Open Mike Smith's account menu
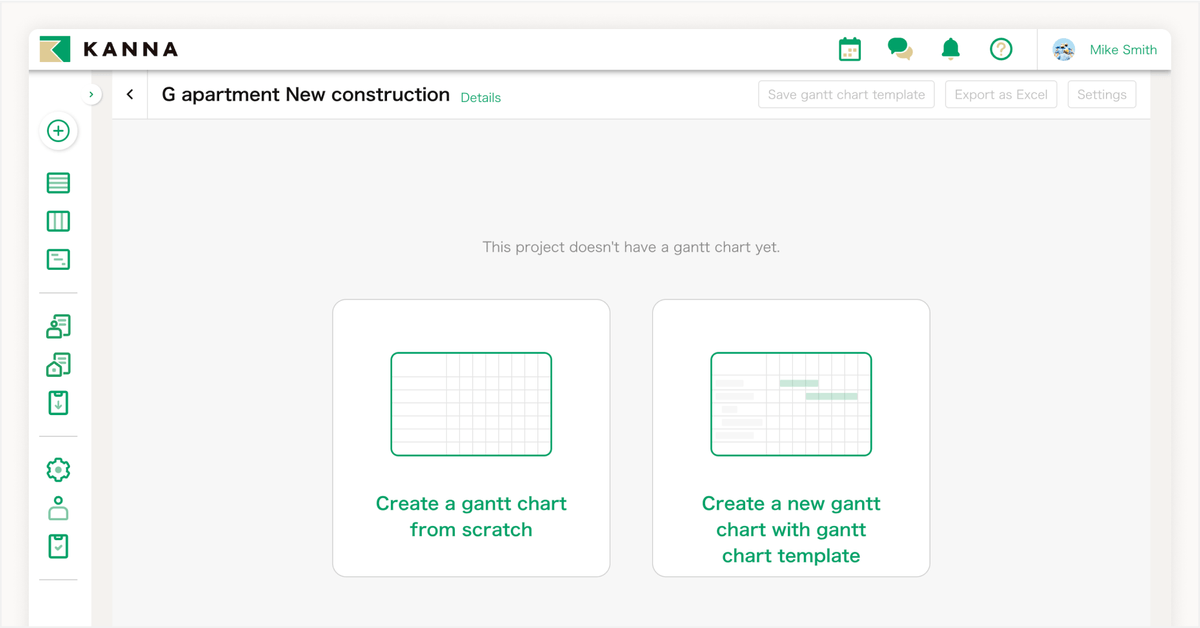Viewport: 1200px width, 628px height. 1103,48
